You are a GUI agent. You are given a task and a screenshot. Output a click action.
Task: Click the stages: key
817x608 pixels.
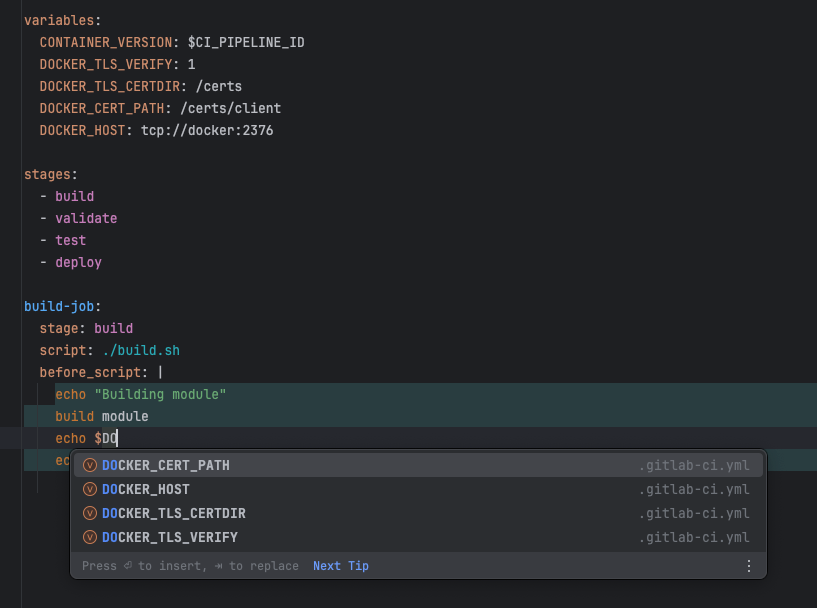(x=51, y=174)
